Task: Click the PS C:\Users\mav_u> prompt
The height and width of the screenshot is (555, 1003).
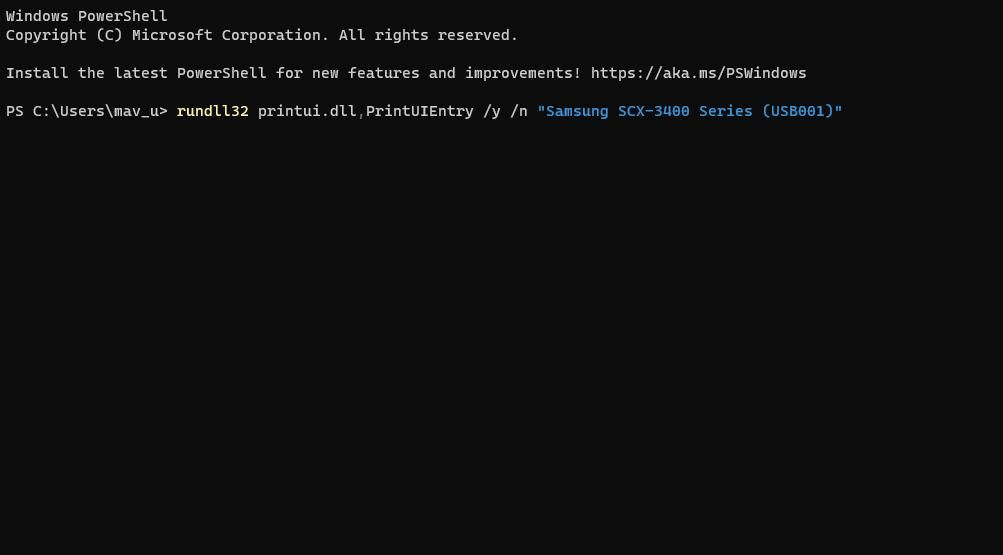Action: click(x=86, y=111)
